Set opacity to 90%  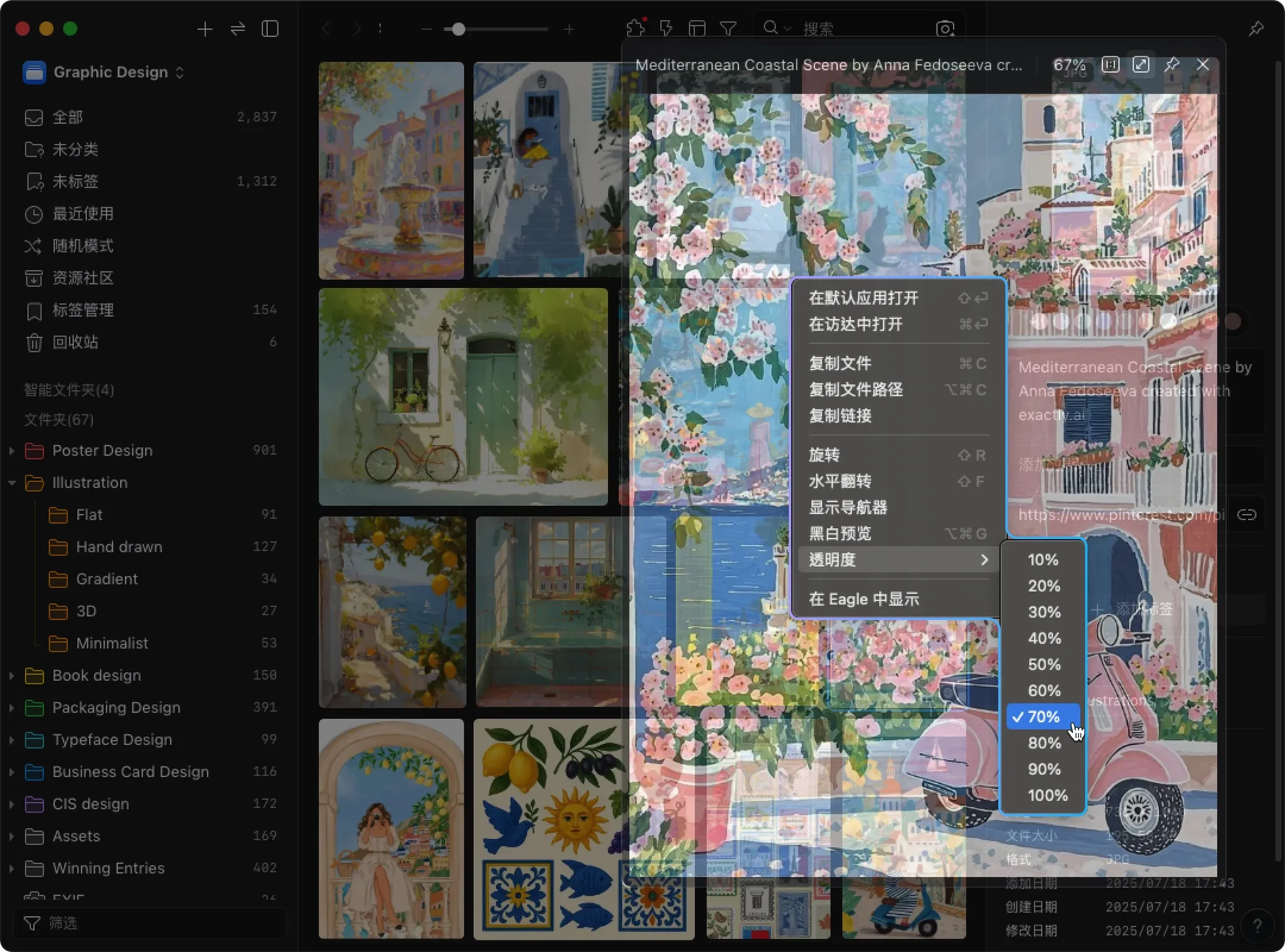tap(1043, 769)
